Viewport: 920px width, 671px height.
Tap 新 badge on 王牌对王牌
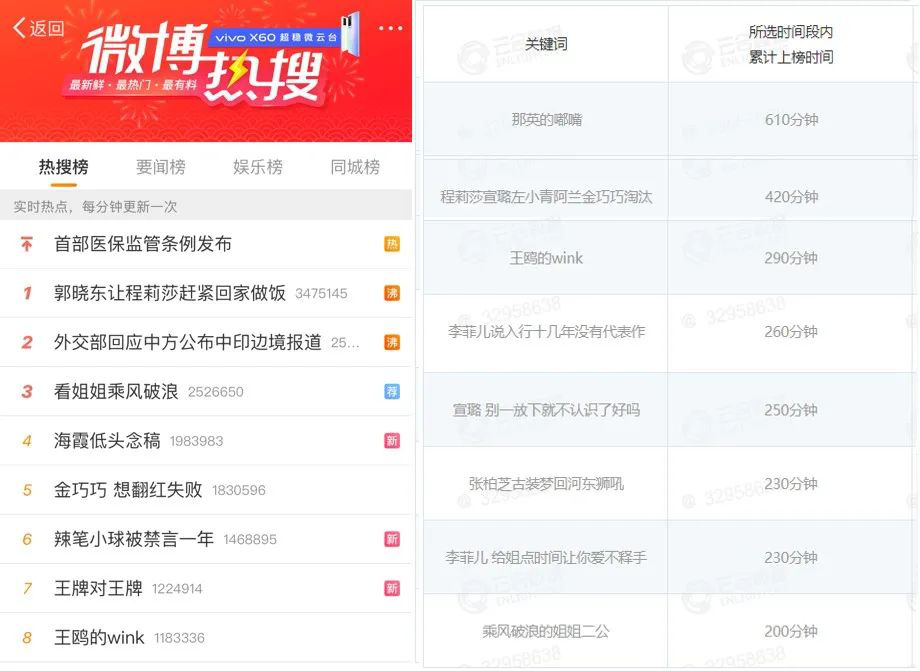point(392,588)
